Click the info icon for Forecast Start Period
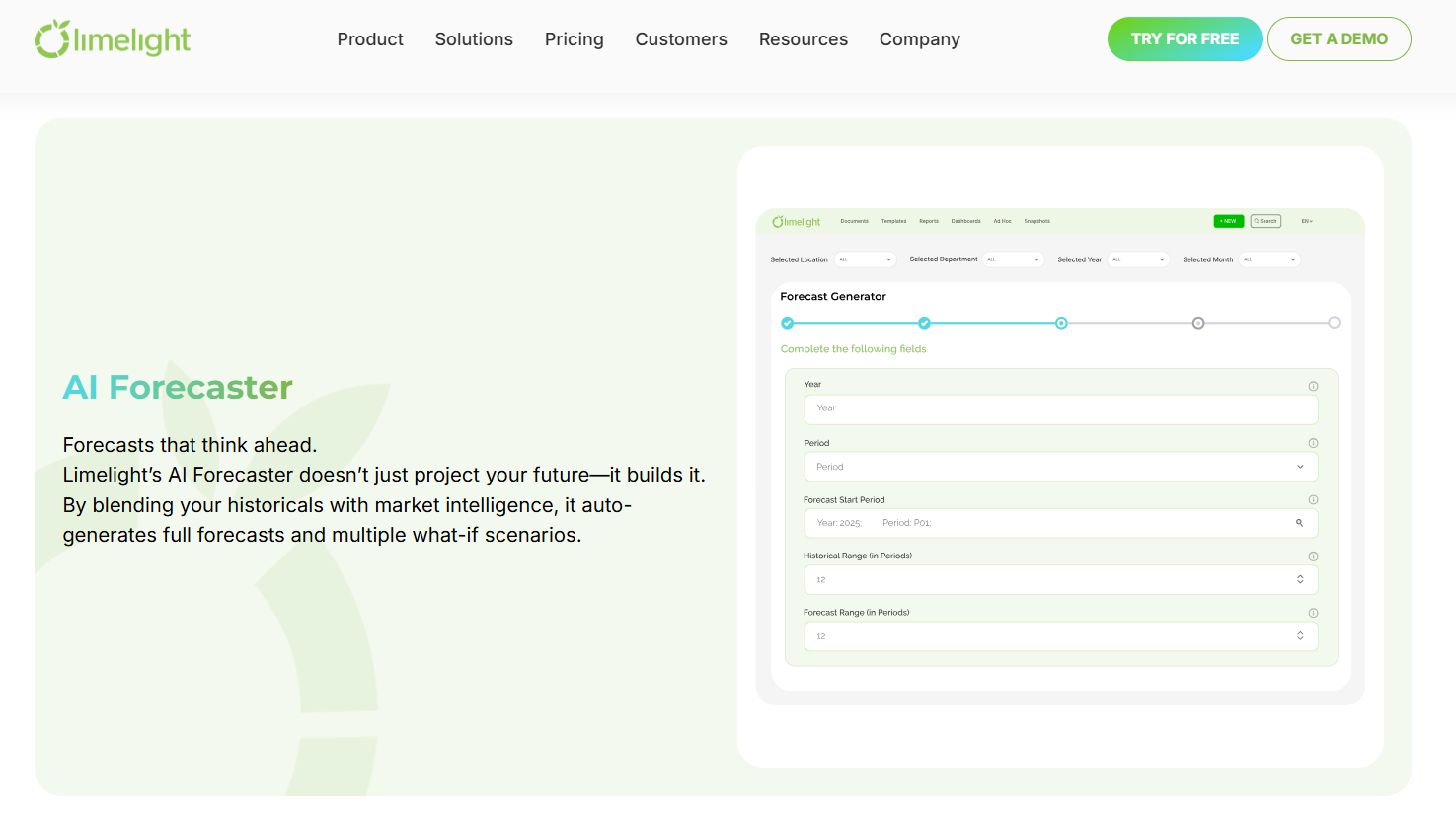The height and width of the screenshot is (815, 1456). click(1313, 499)
